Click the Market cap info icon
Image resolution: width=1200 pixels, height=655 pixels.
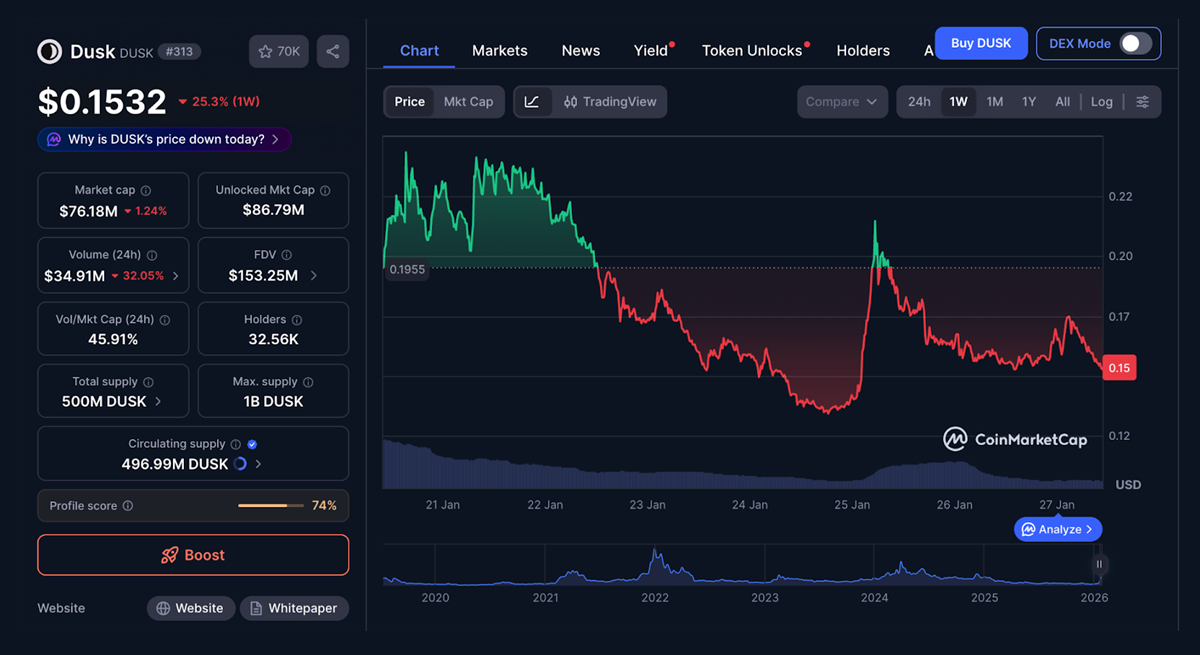pyautogui.click(x=146, y=190)
